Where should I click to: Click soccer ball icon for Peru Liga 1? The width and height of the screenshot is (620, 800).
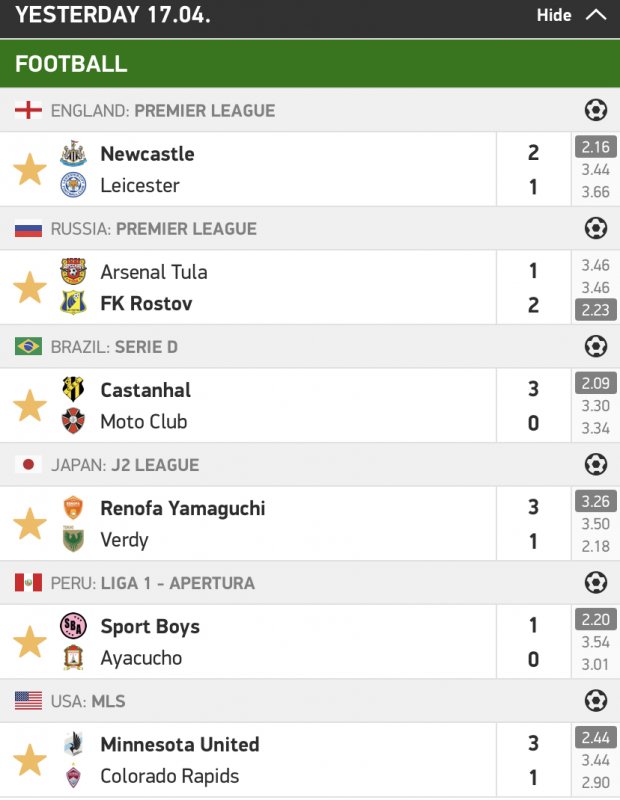pyautogui.click(x=596, y=582)
